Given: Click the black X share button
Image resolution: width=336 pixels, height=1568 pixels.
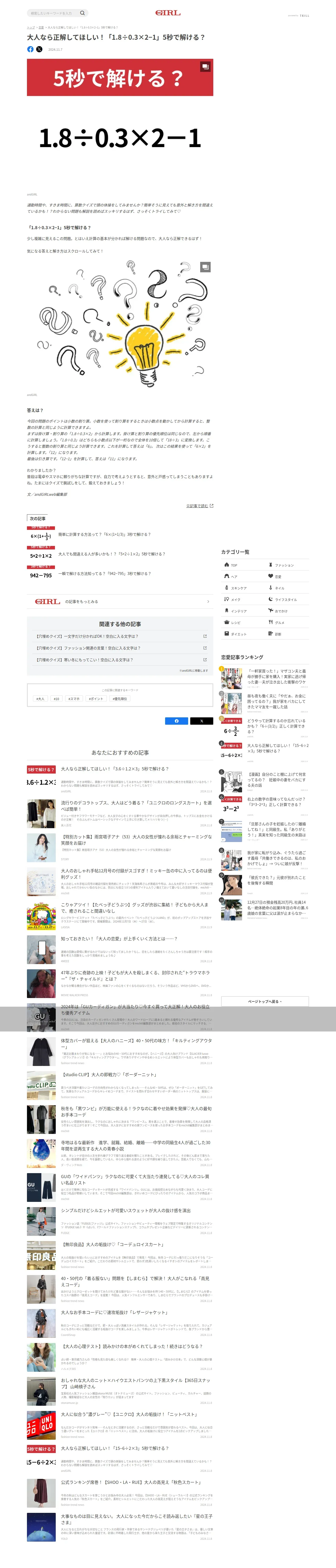Looking at the screenshot, I should coord(201,721).
